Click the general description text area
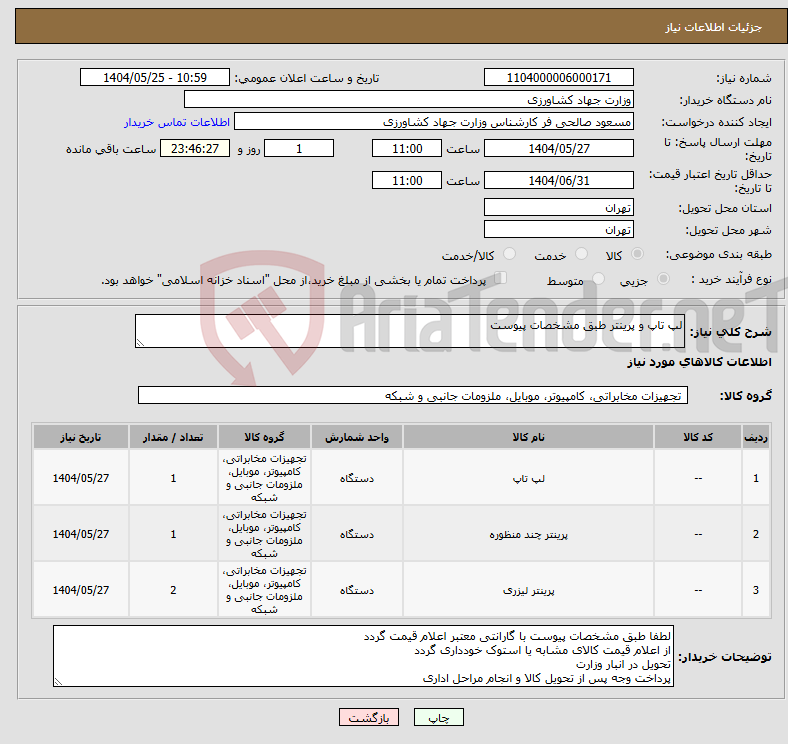 (410, 331)
